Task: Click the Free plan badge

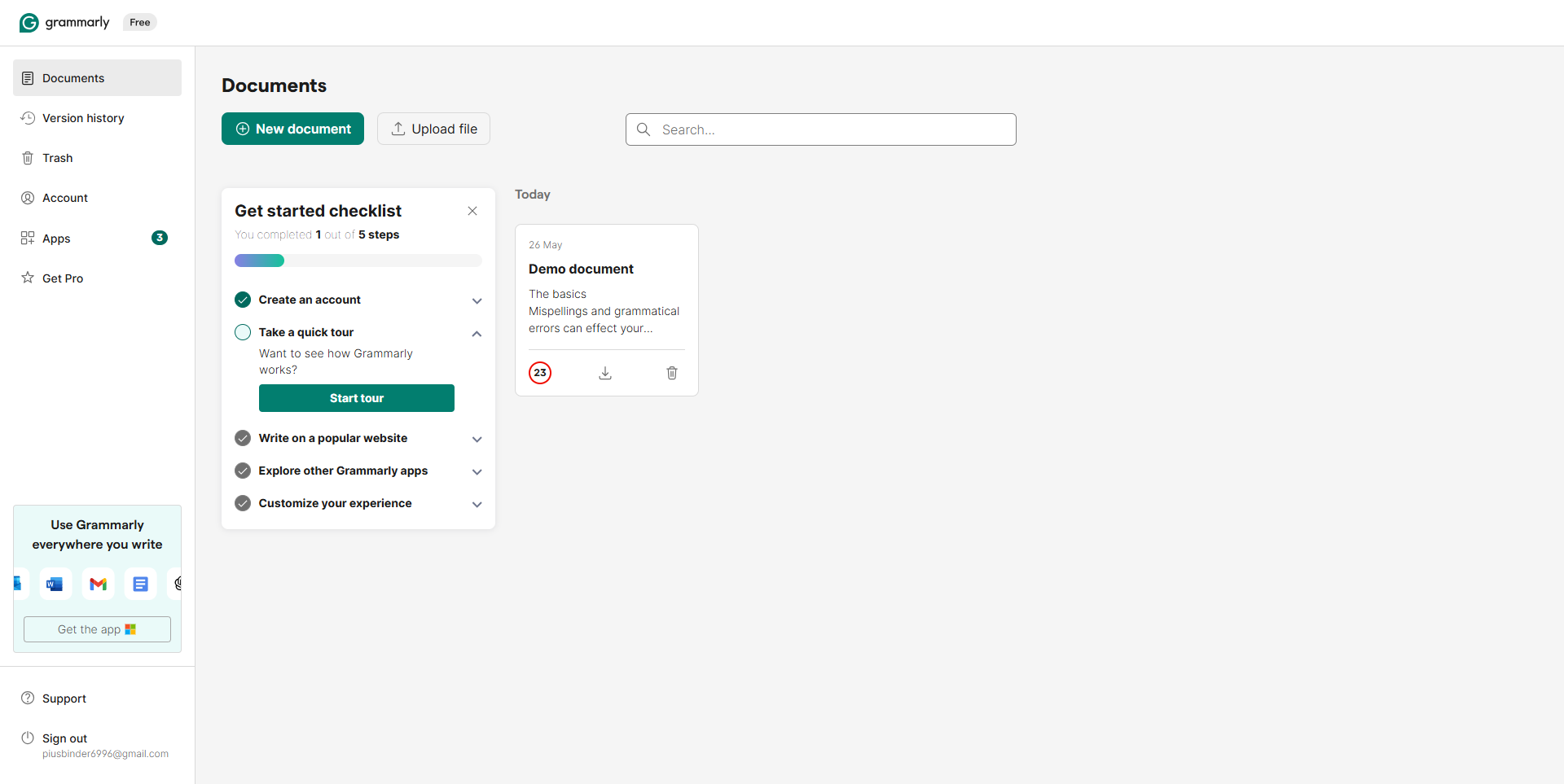Action: [x=140, y=23]
